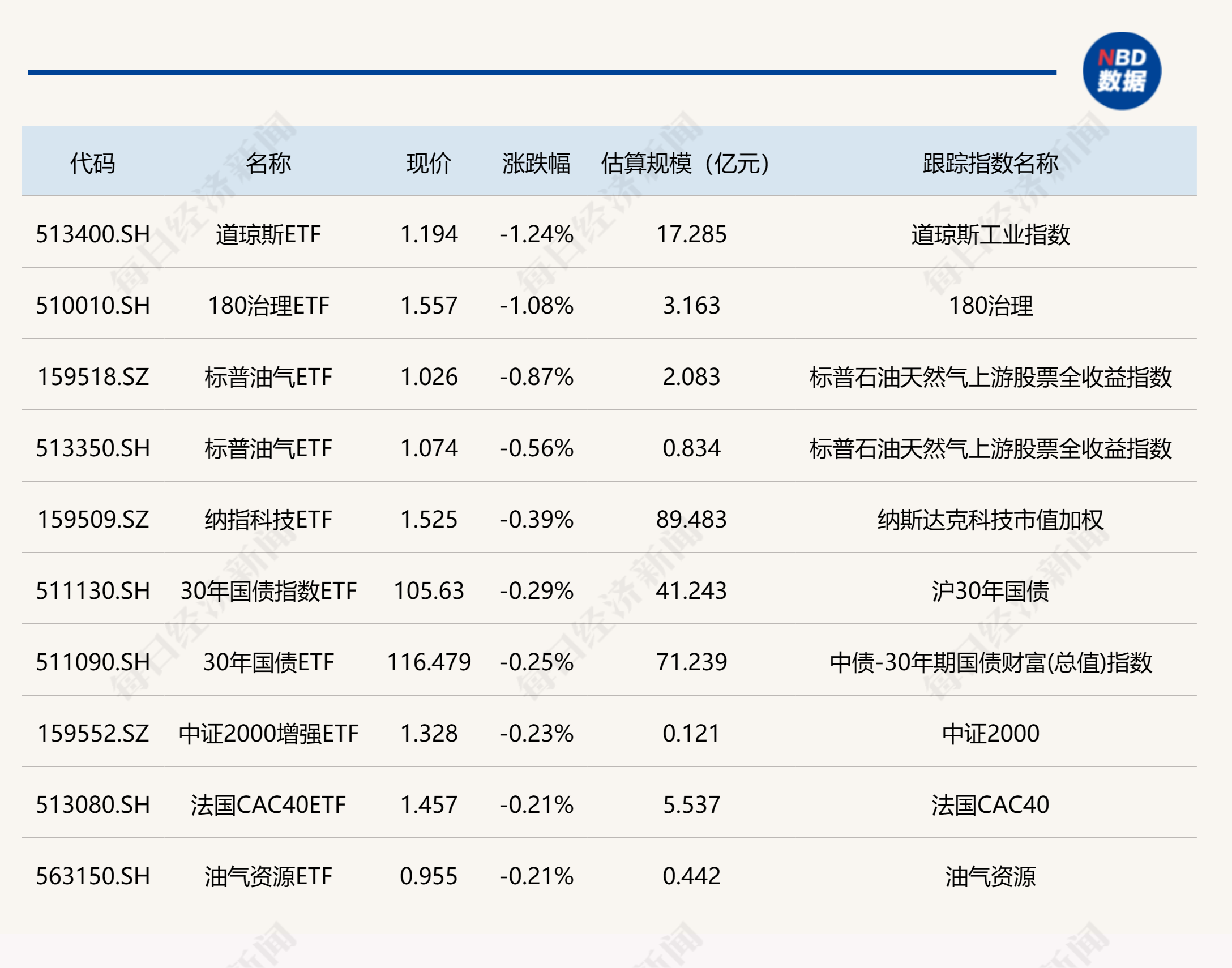Click change value -1.24%
Screen dimensions: 1232x968
click(x=536, y=234)
